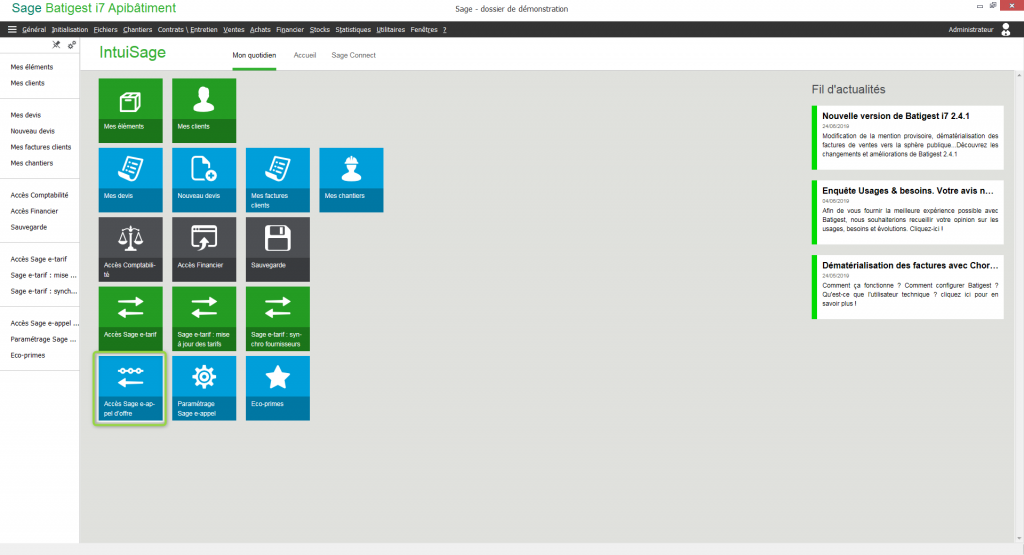Open the Mes clients tile
Screen dimensions: 1024x555
[203, 110]
